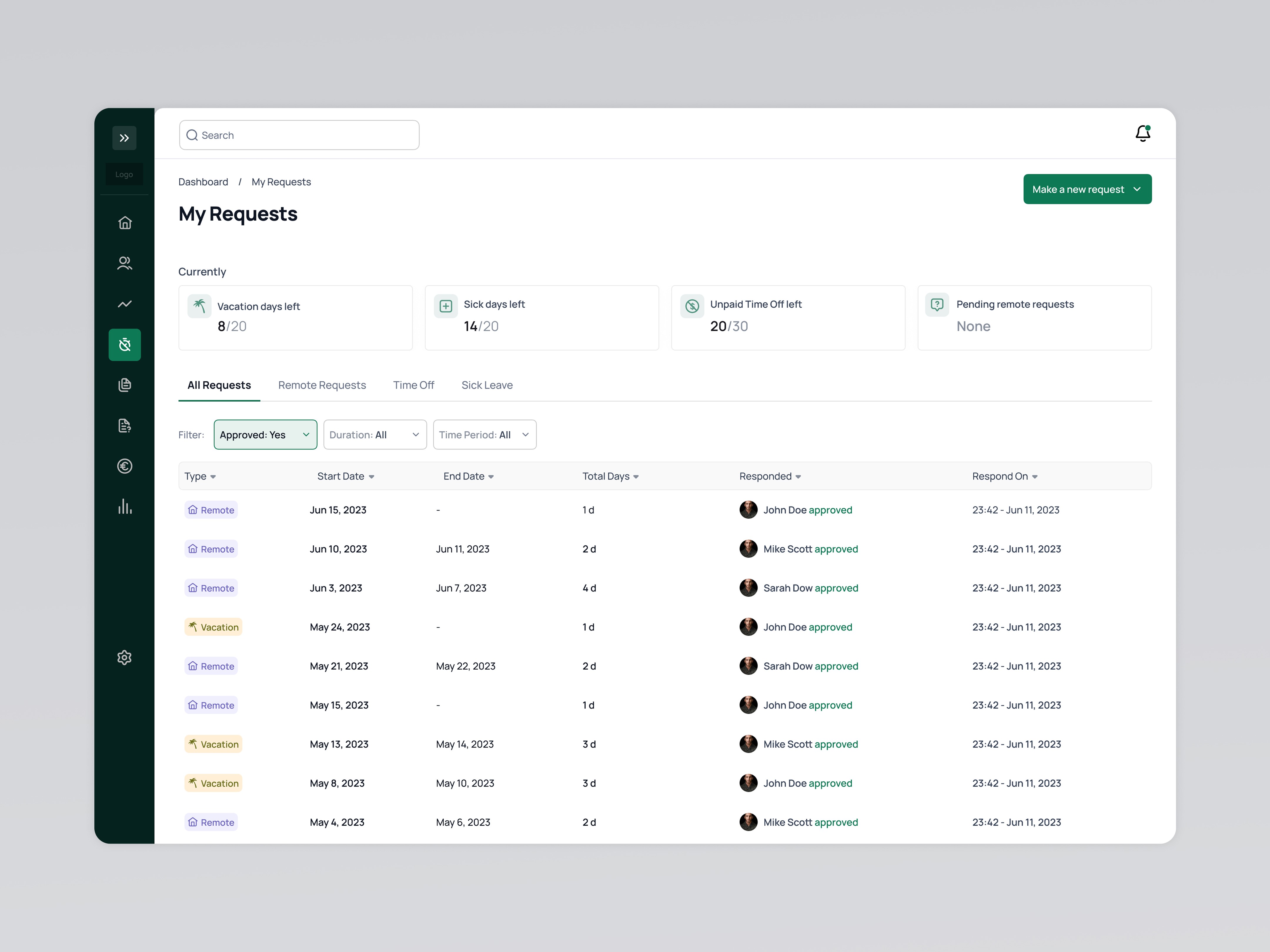Switch to the Sick Leave tab
Screen dimensions: 1270x952
point(487,385)
